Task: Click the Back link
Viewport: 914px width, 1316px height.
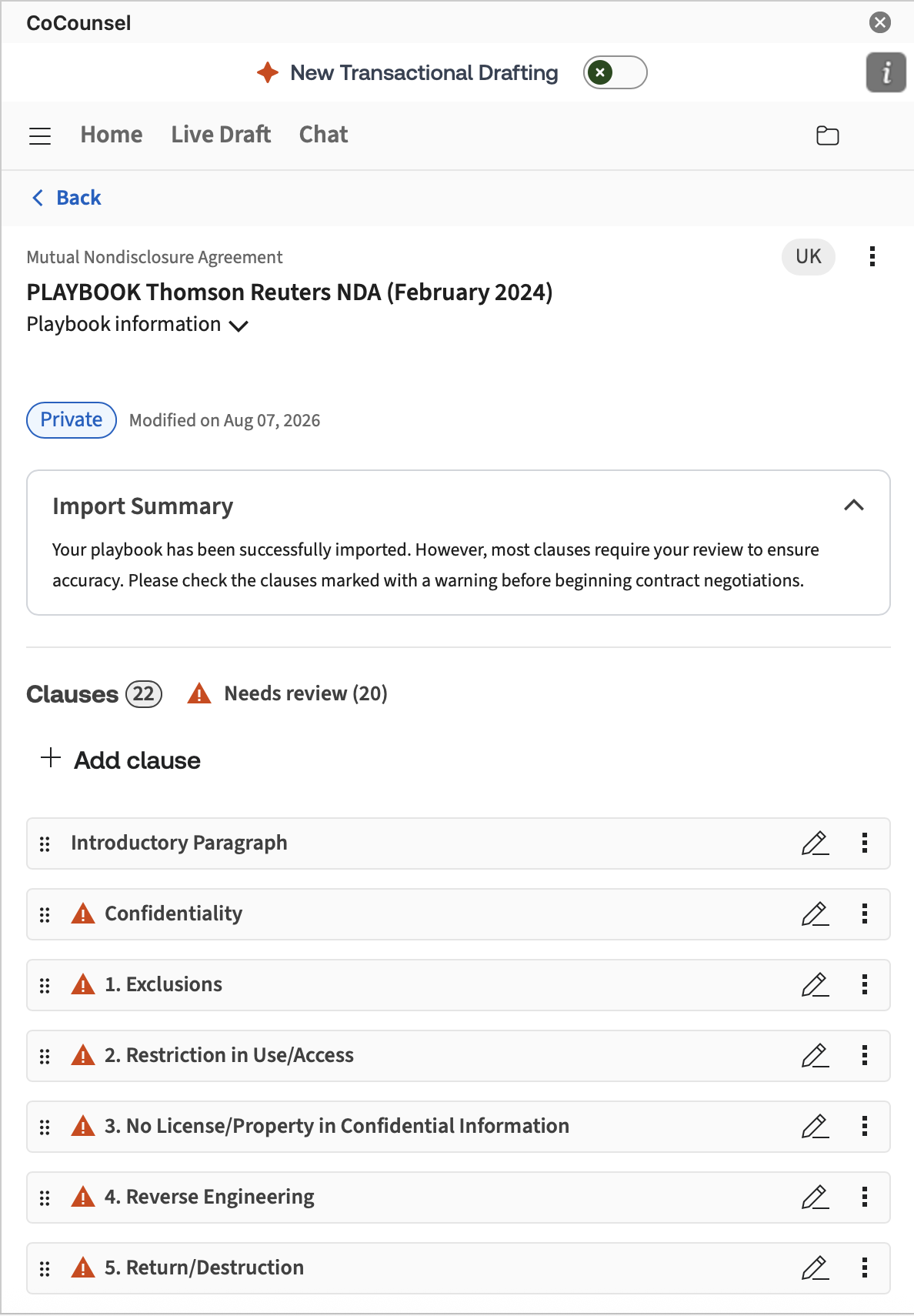Action: tap(66, 198)
